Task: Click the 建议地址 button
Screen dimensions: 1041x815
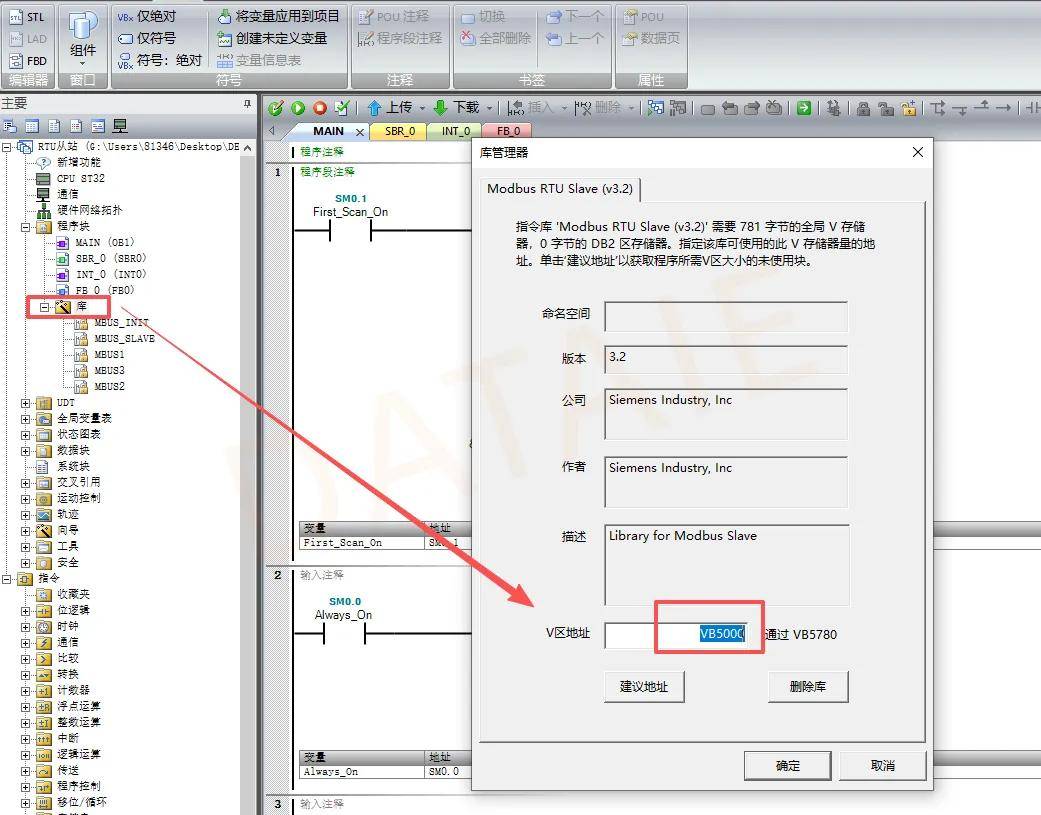Action: tap(644, 686)
